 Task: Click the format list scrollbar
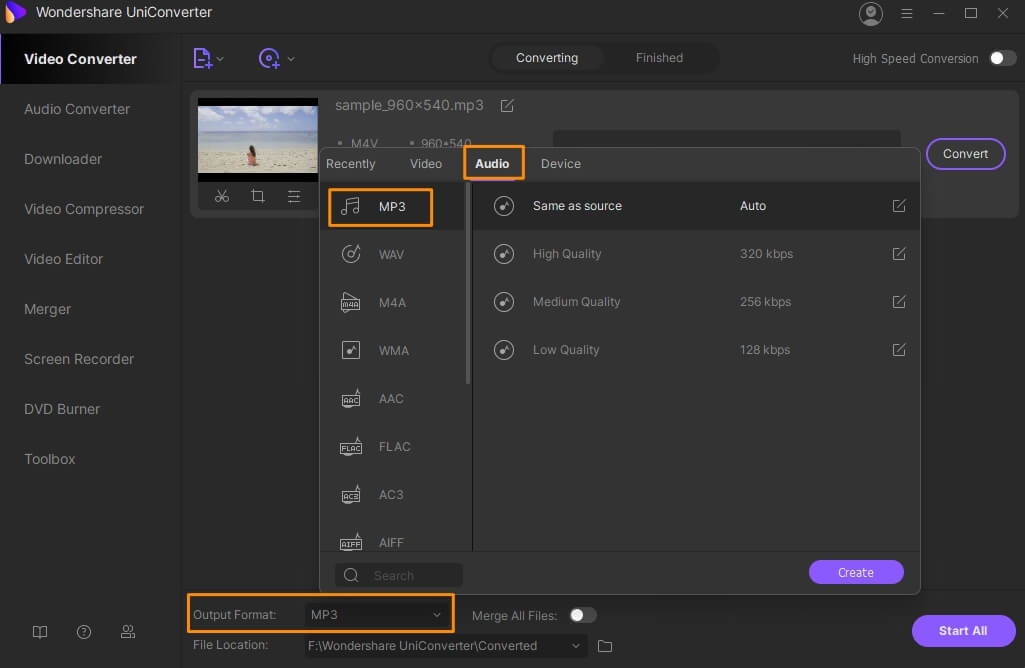tap(468, 284)
